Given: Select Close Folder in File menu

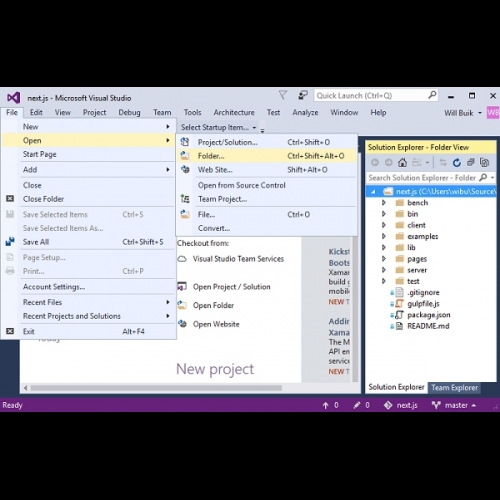Looking at the screenshot, I should pyautogui.click(x=89, y=199).
